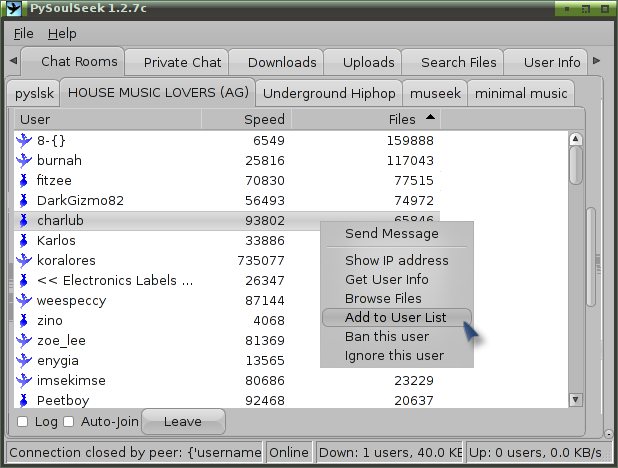Click the icon beside << Electronics Labels
This screenshot has height=468, width=618.
point(24,280)
